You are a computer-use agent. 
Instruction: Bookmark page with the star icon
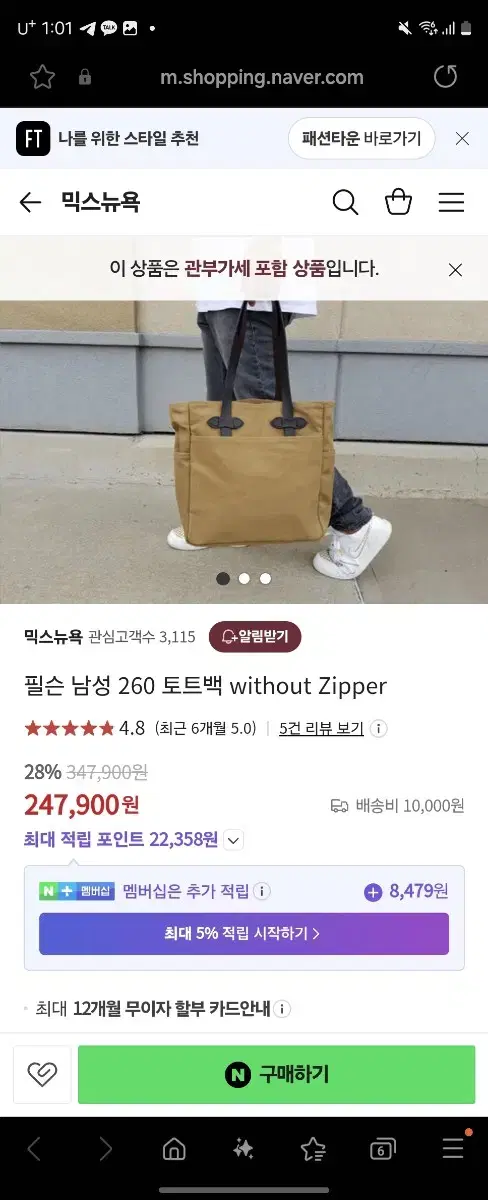(41, 77)
